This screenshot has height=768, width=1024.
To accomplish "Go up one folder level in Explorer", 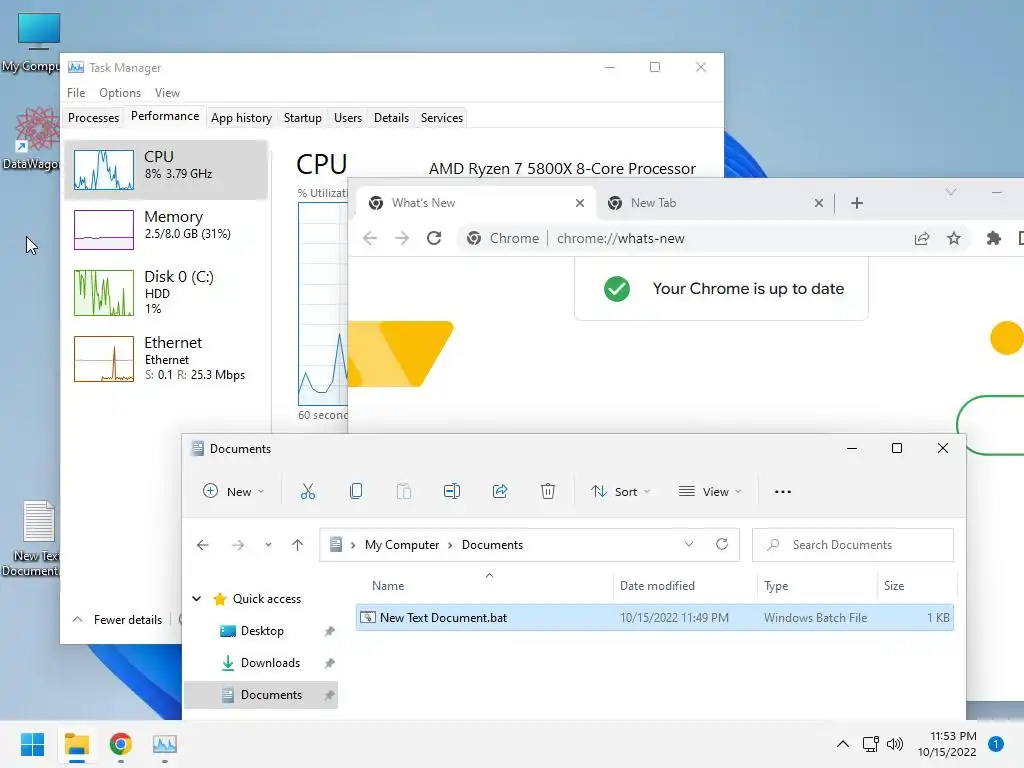I will pyautogui.click(x=297, y=545).
